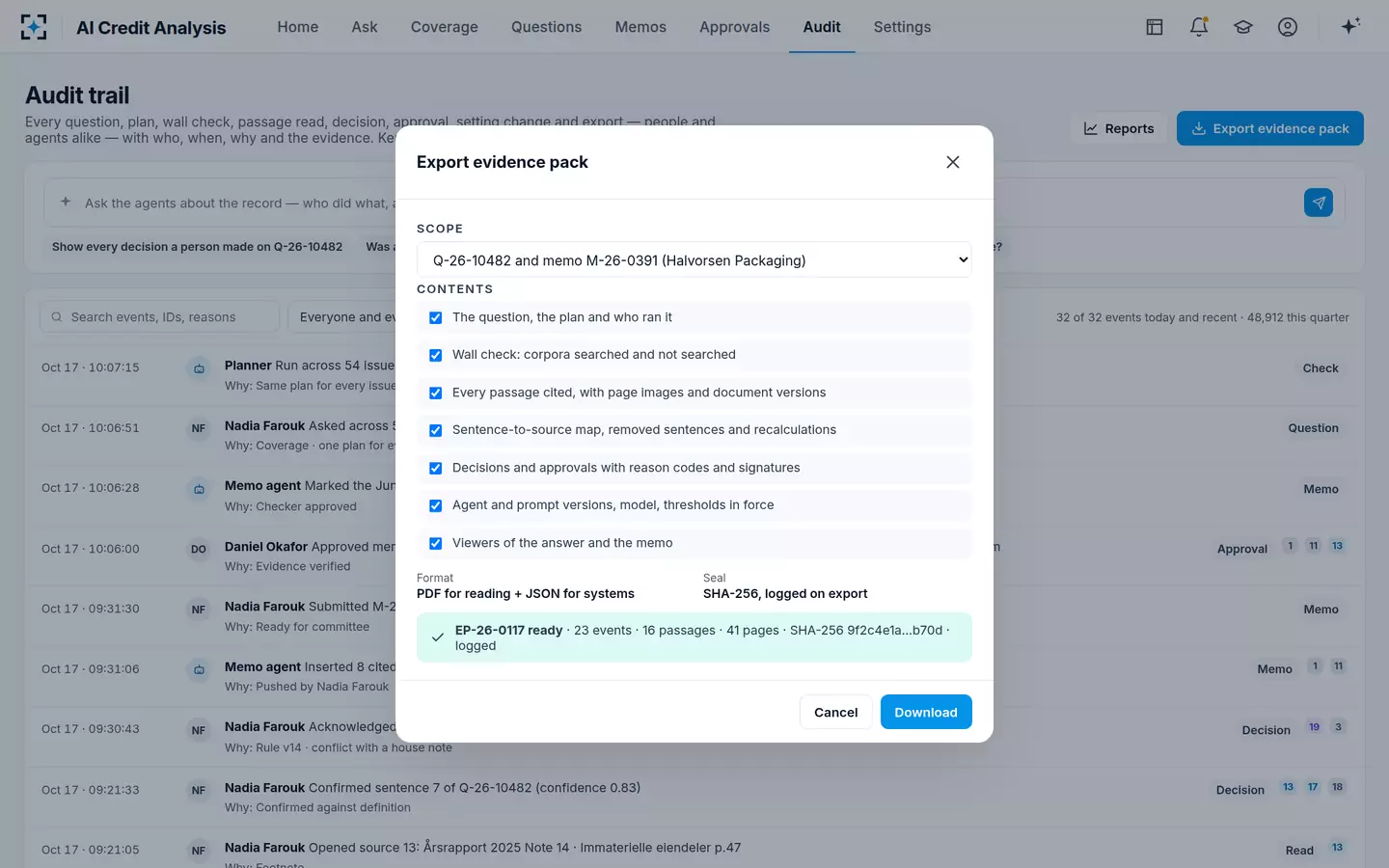Open the Ask tab
1389x868 pixels.
pos(365,27)
